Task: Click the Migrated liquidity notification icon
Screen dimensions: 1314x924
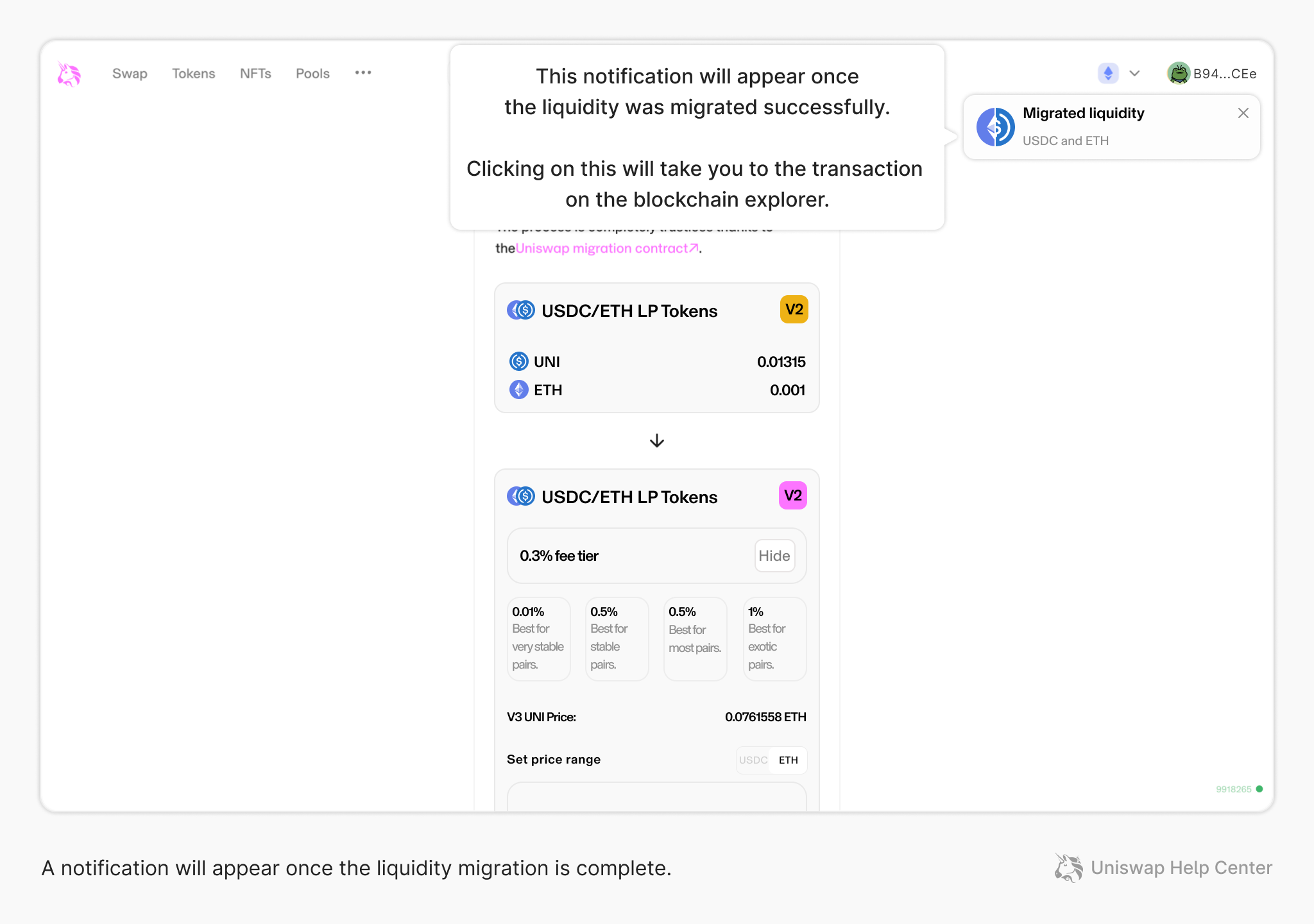Action: point(995,126)
